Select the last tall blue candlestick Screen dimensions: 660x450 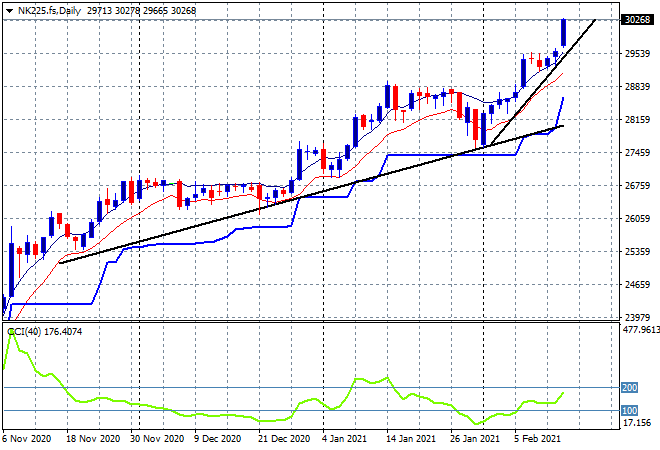pyautogui.click(x=563, y=32)
